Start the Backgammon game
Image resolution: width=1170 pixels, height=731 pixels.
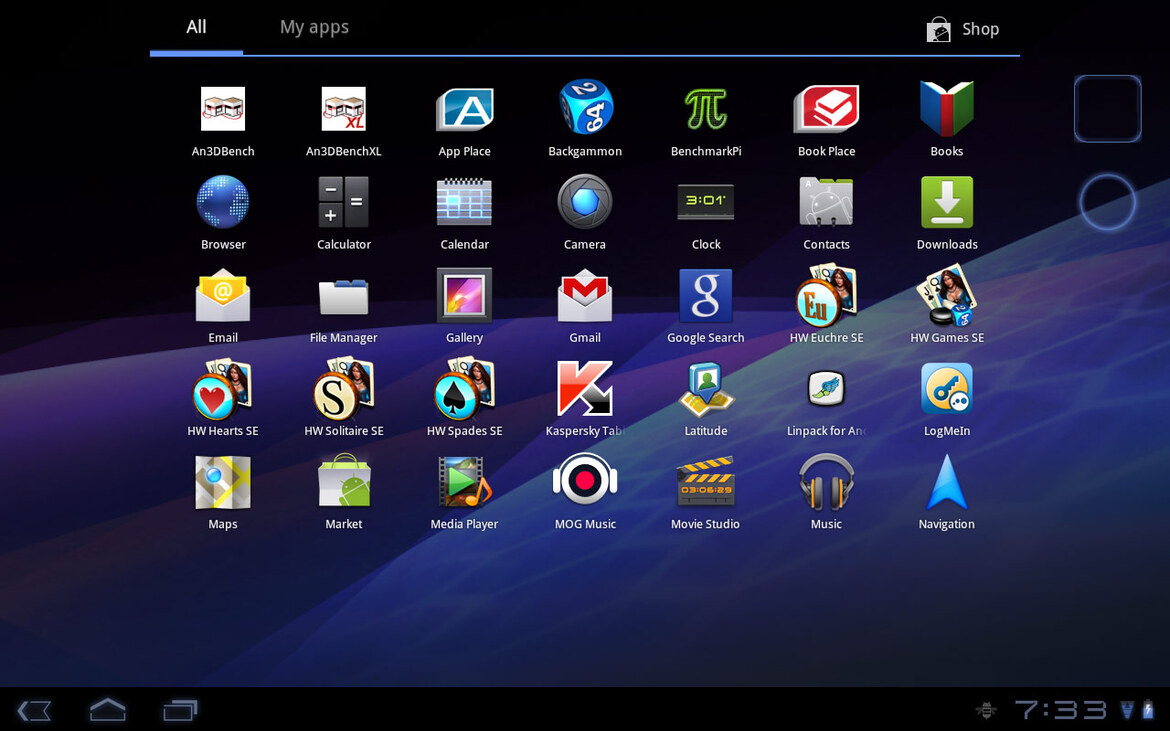pyautogui.click(x=585, y=107)
